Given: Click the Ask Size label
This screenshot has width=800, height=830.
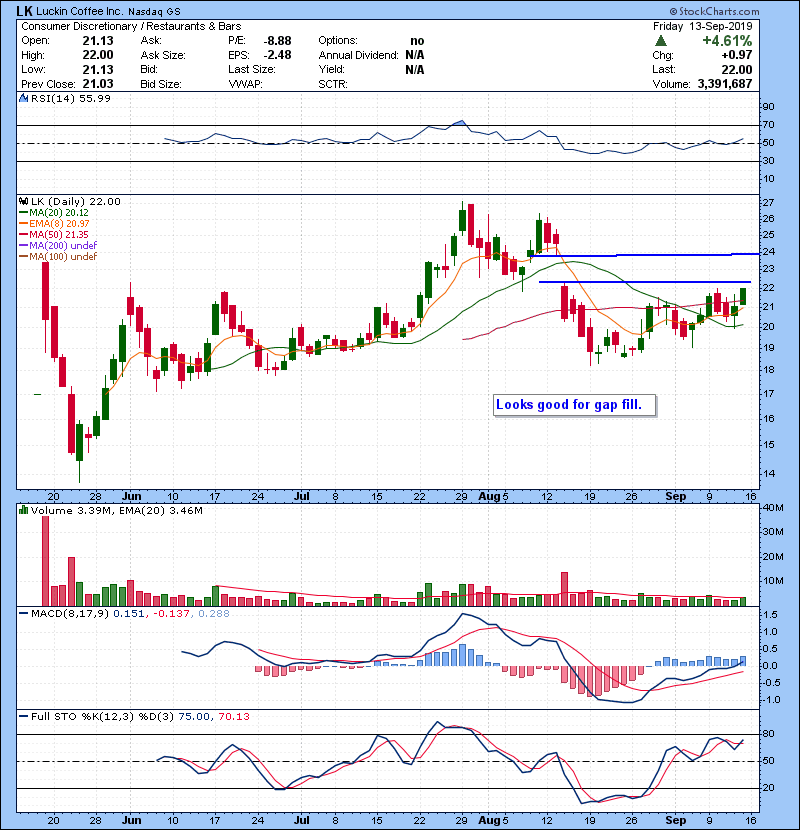Looking at the screenshot, I should tap(163, 55).
